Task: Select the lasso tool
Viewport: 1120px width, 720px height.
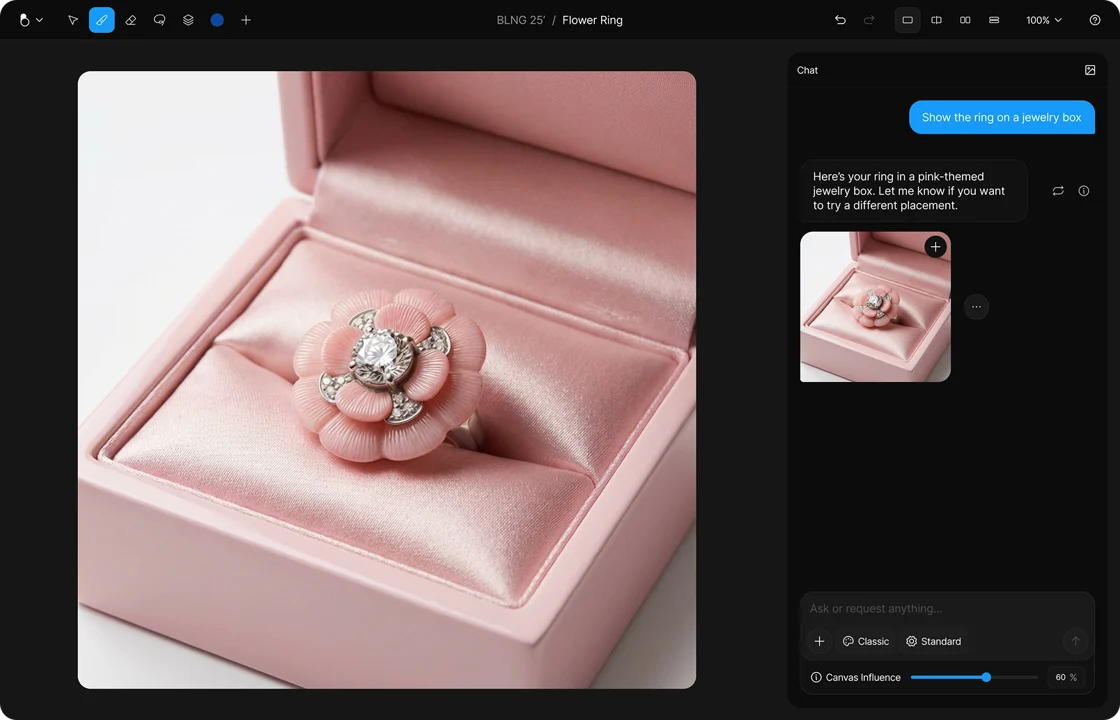Action: pos(159,20)
